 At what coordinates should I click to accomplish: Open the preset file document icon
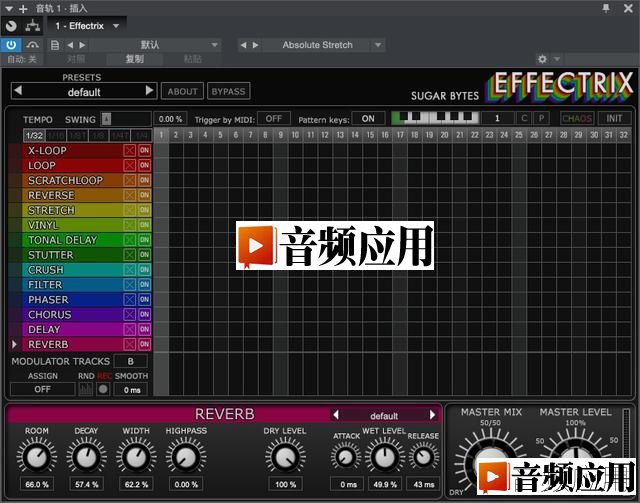55,45
